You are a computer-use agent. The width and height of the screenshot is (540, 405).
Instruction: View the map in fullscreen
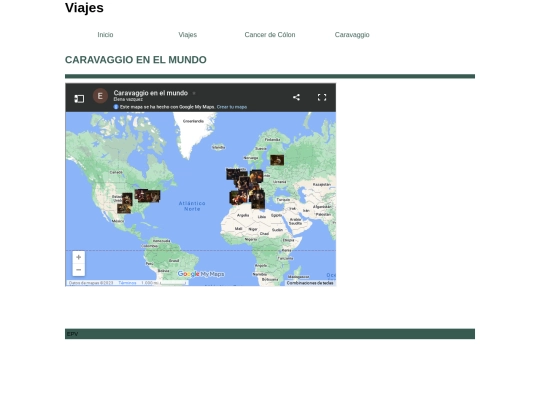[x=322, y=97]
